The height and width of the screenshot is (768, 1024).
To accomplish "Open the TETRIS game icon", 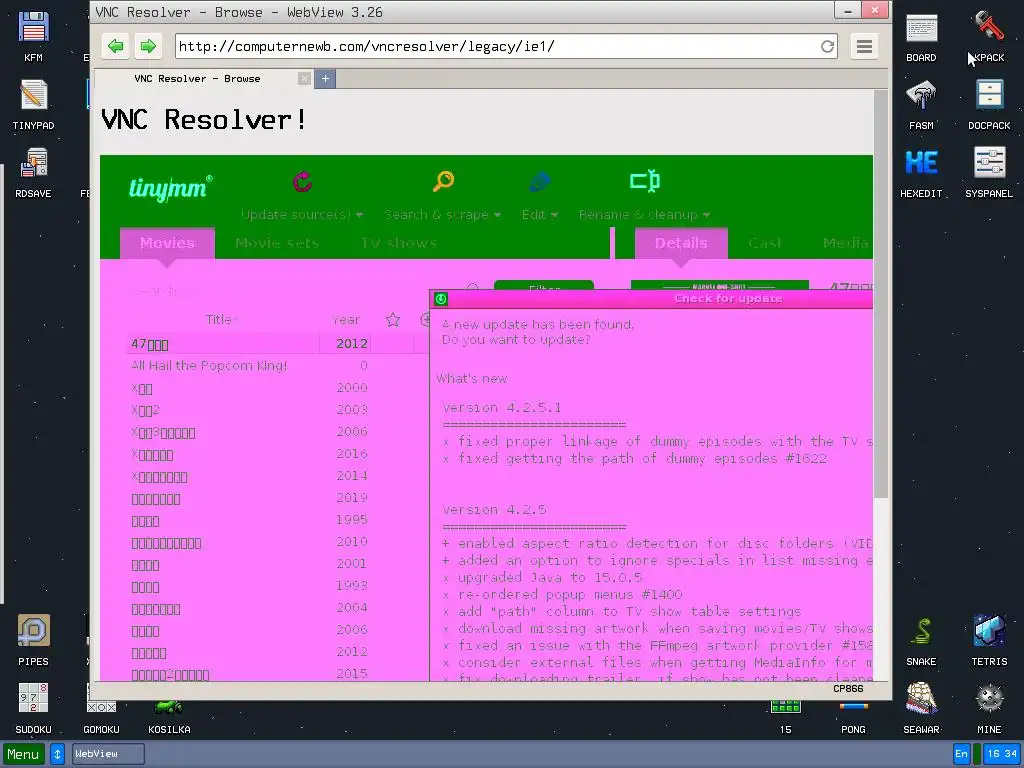I will tap(989, 640).
